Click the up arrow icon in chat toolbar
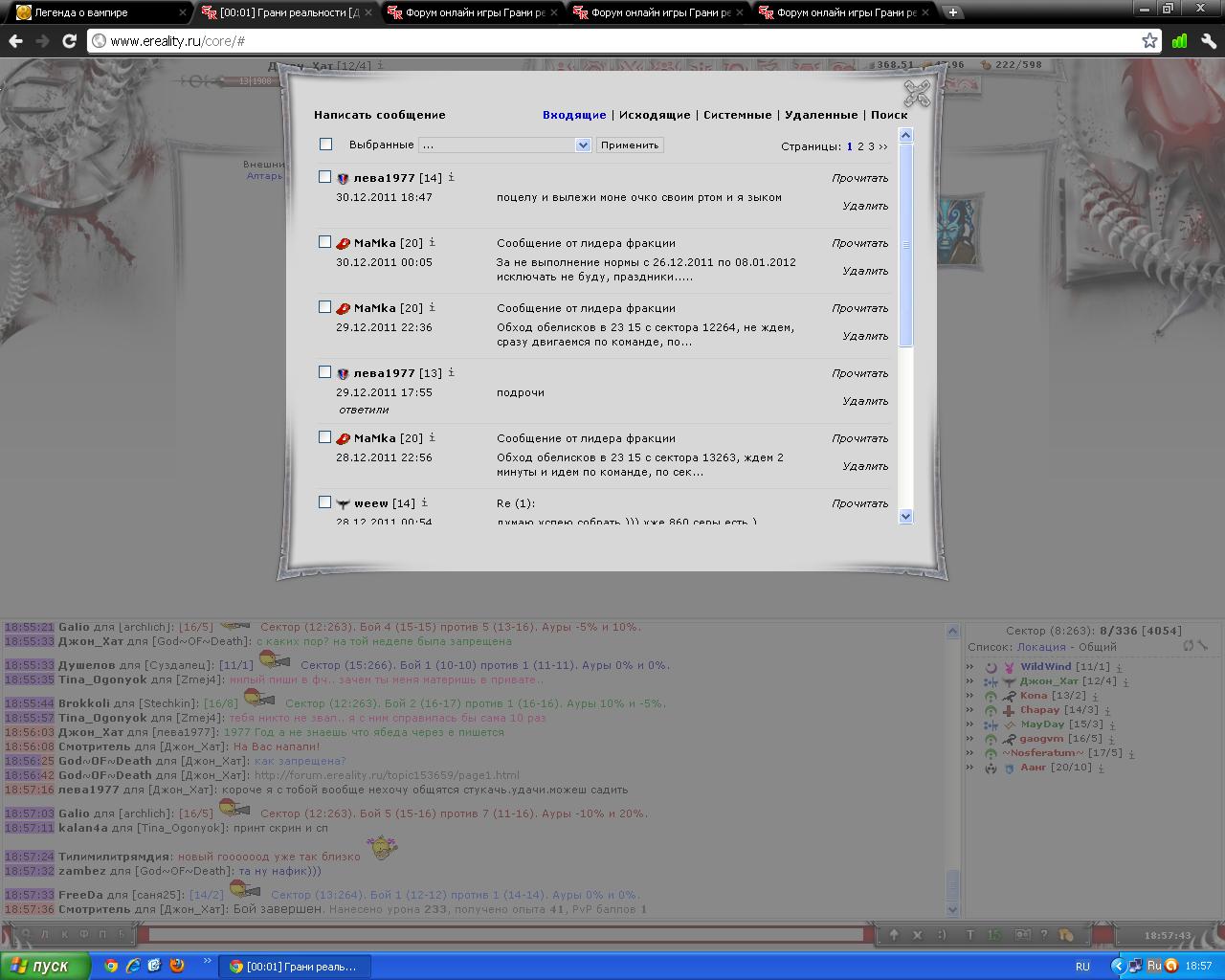The height and width of the screenshot is (980, 1225). coord(894,935)
